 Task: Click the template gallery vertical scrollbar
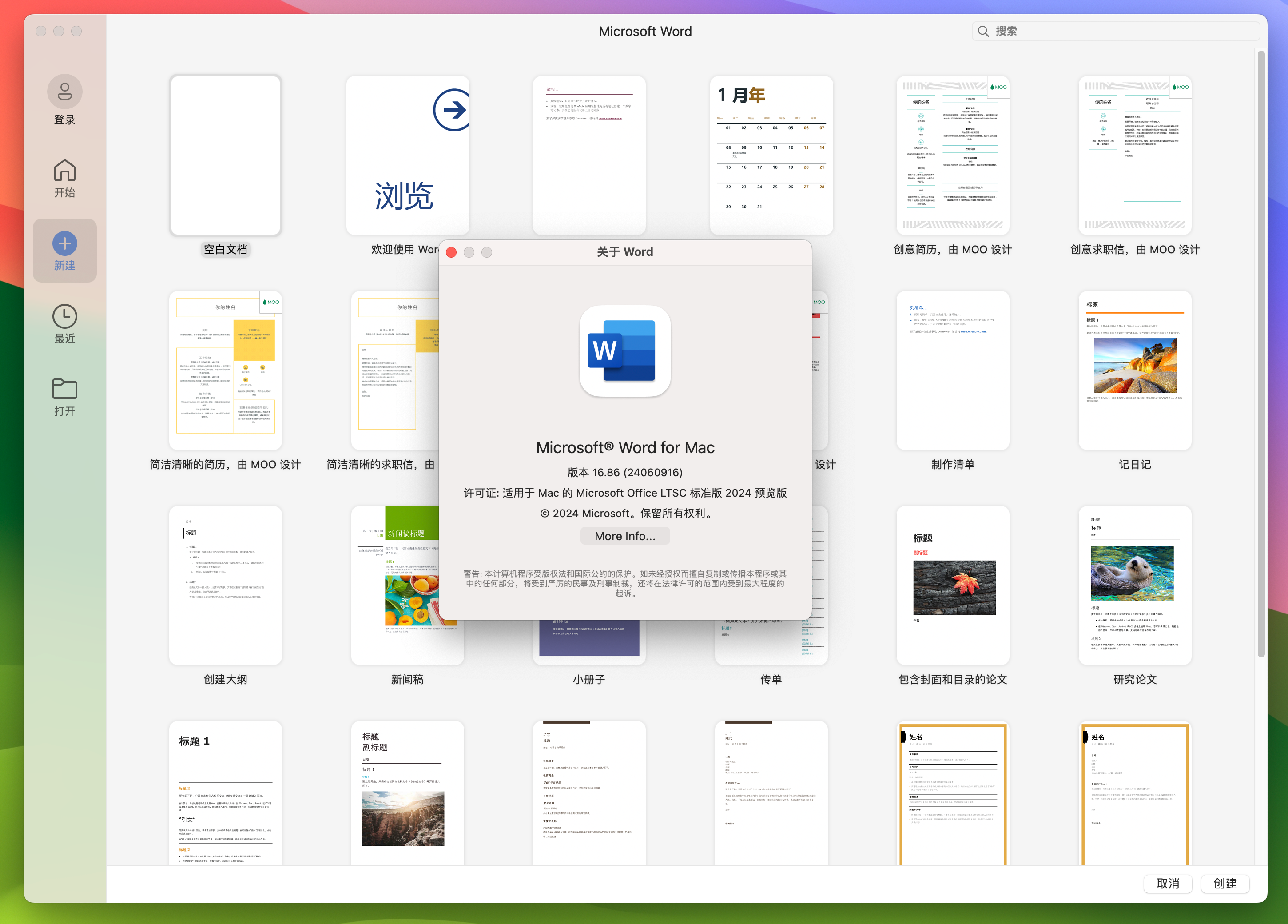[x=1261, y=354]
